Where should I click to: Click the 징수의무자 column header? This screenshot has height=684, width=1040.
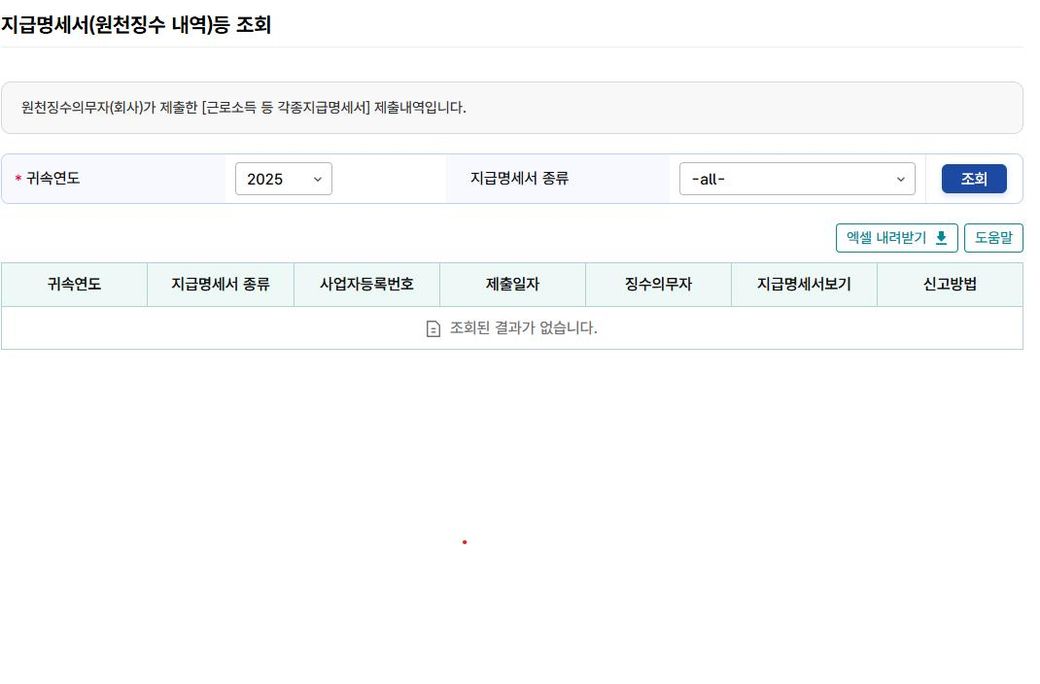658,285
